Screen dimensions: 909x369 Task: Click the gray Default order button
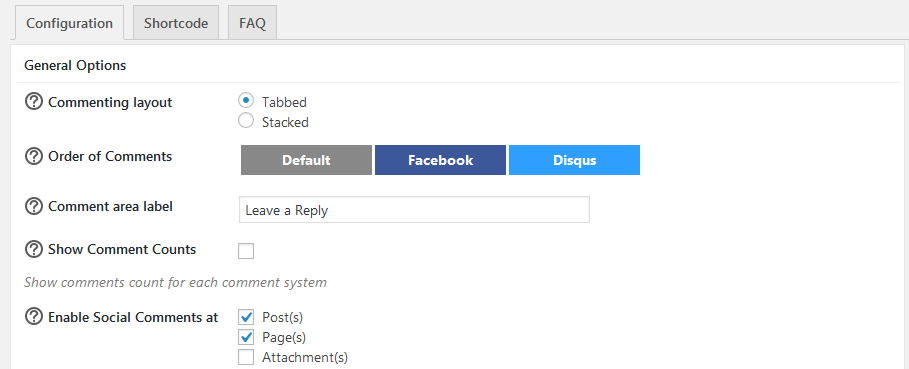click(306, 160)
